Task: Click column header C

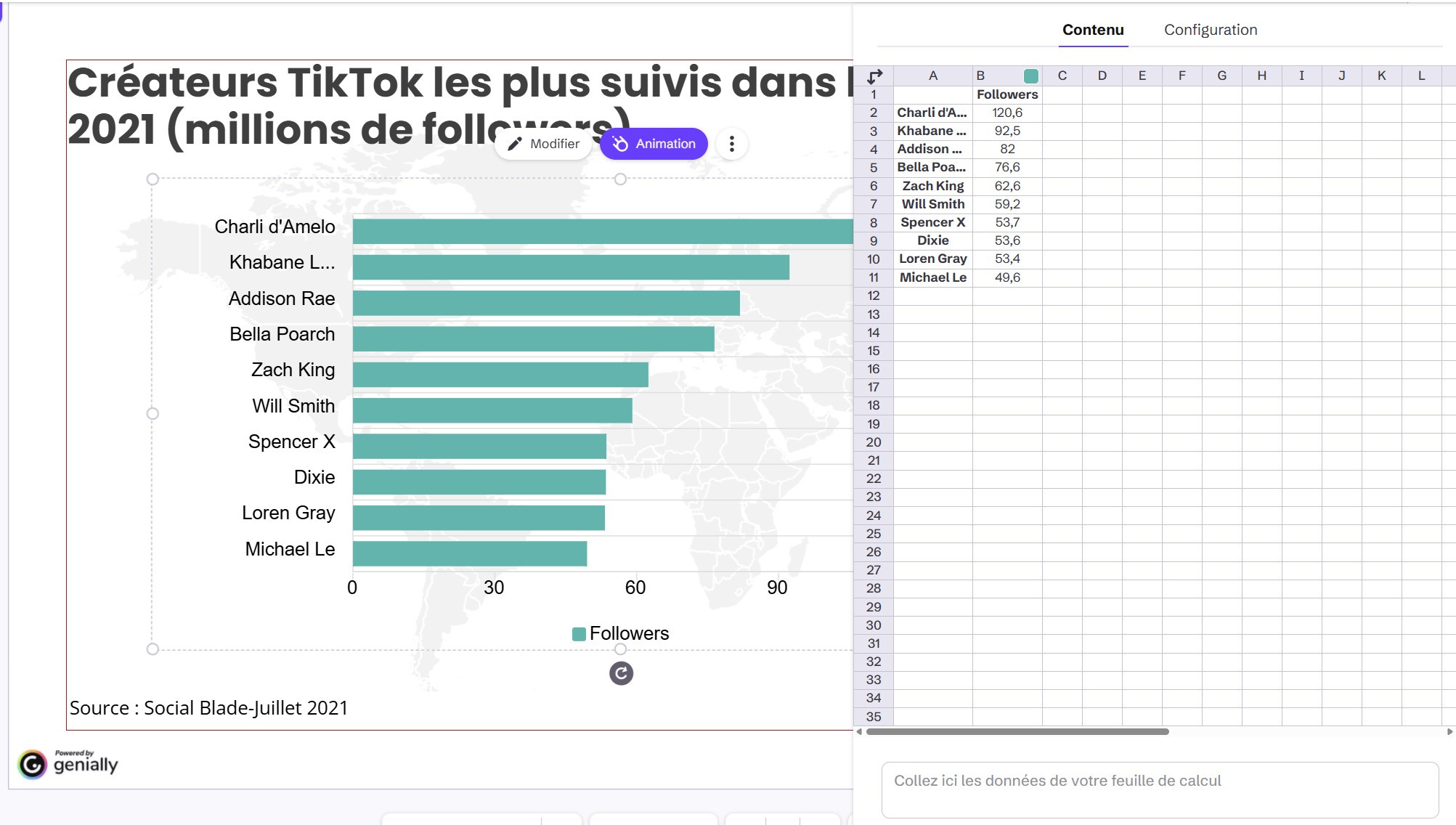Action: pyautogui.click(x=1062, y=76)
